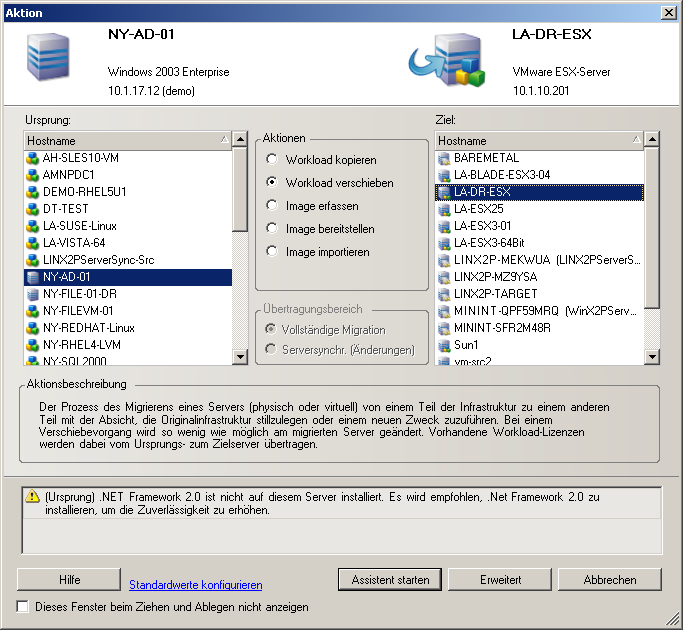Click the Sun1 target icon
The height and width of the screenshot is (630, 683).
444,345
